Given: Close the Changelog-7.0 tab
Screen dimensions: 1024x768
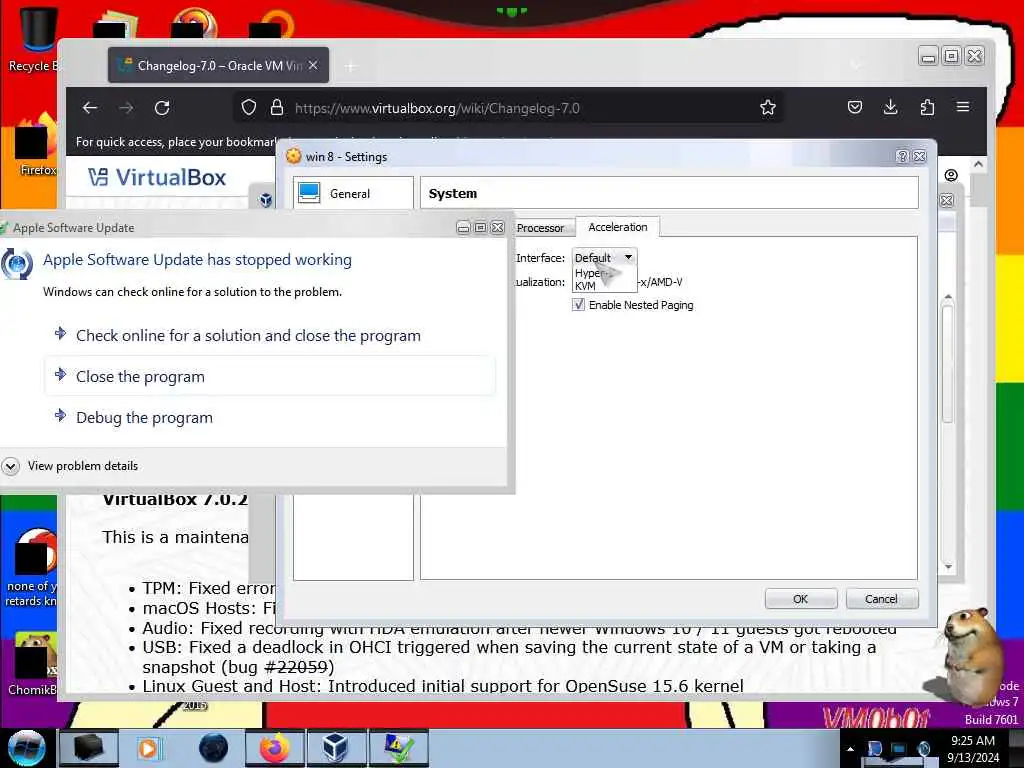Looking at the screenshot, I should [313, 65].
